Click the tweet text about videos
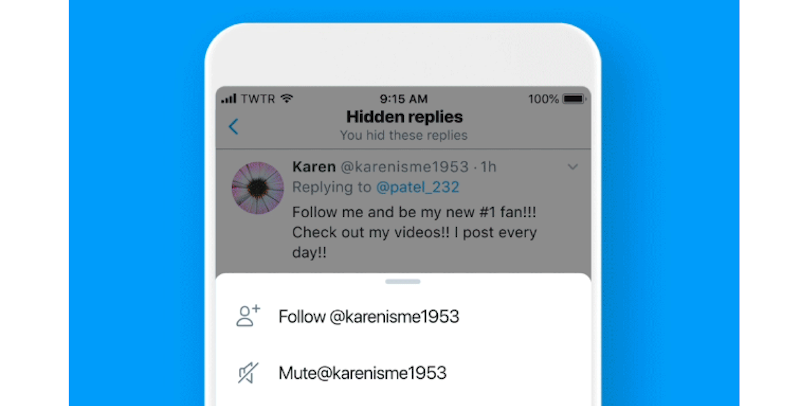800x406 pixels. 414,232
